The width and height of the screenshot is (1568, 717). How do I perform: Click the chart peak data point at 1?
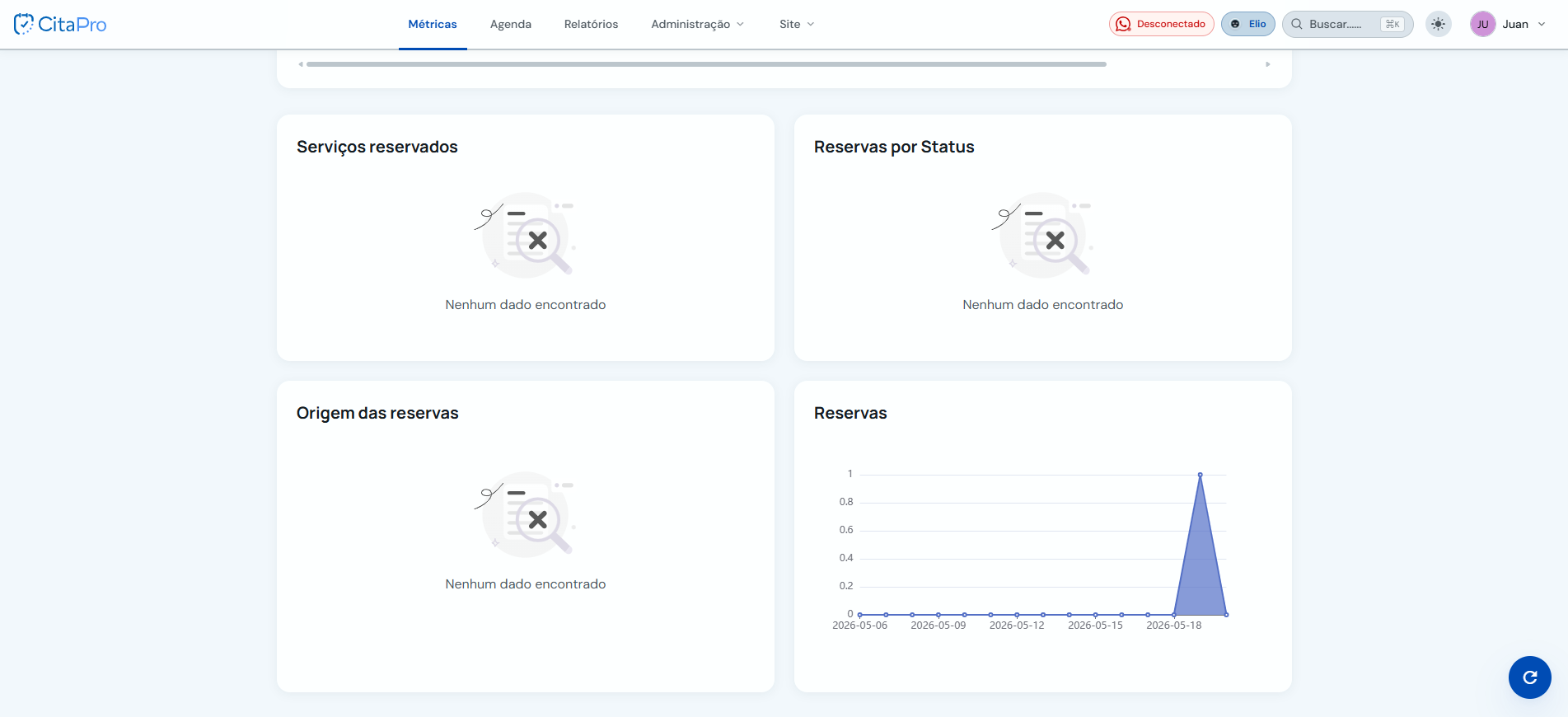[1200, 475]
